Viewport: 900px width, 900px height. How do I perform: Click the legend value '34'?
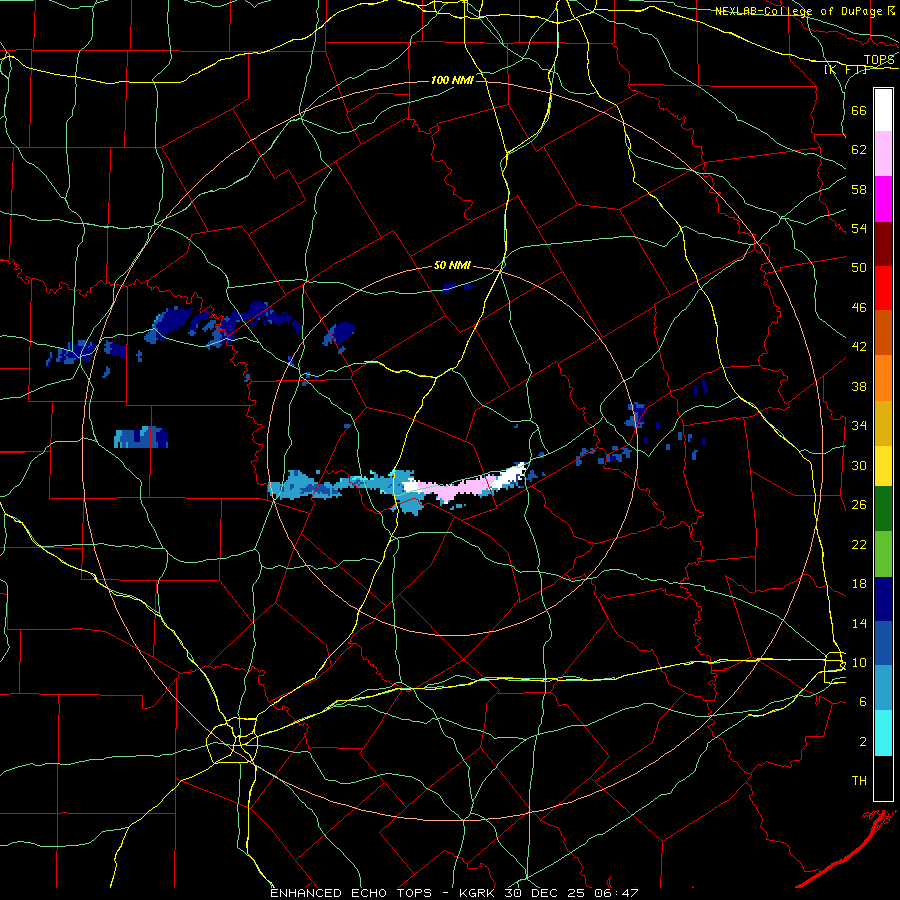click(859, 426)
